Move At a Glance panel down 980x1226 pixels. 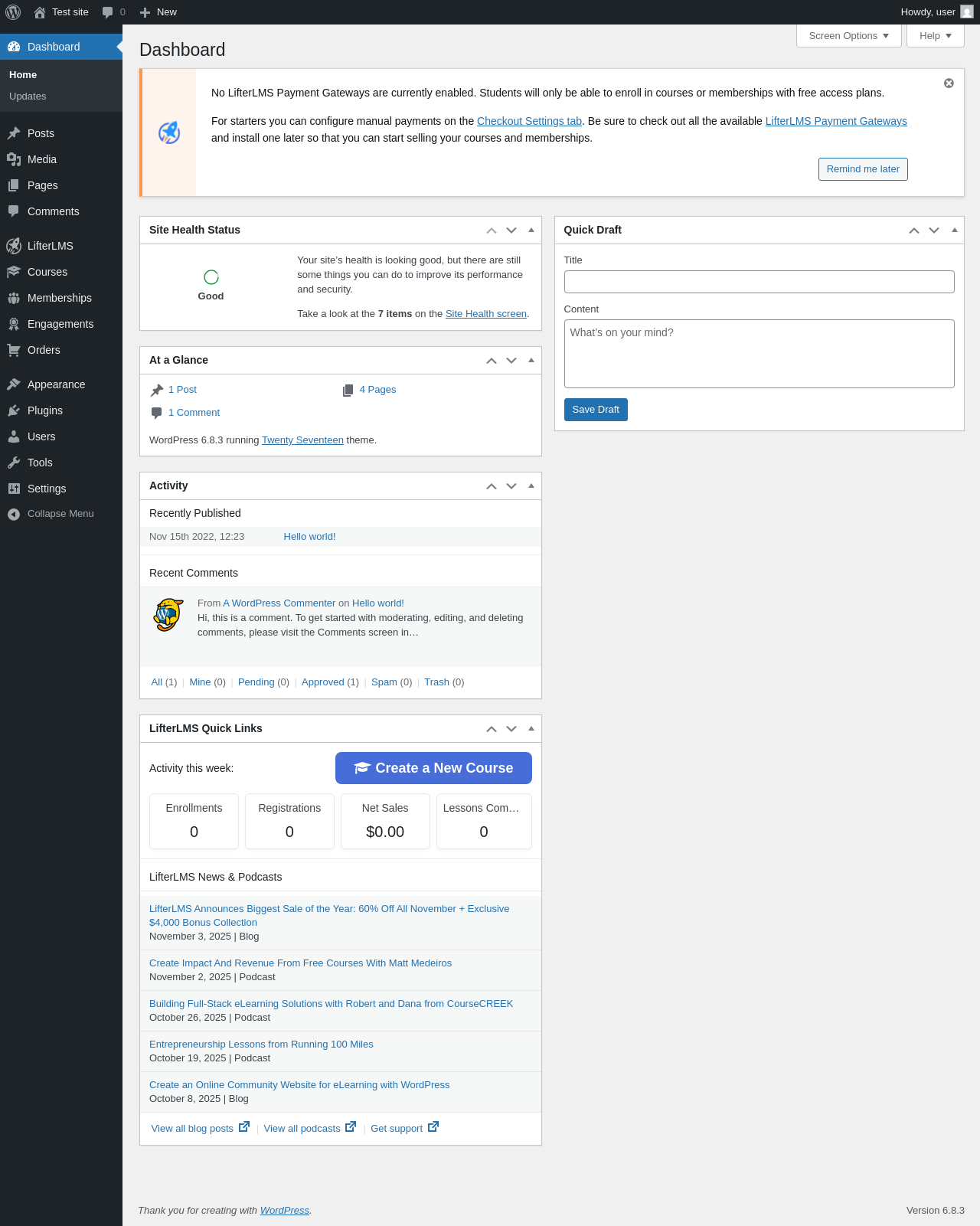click(511, 361)
